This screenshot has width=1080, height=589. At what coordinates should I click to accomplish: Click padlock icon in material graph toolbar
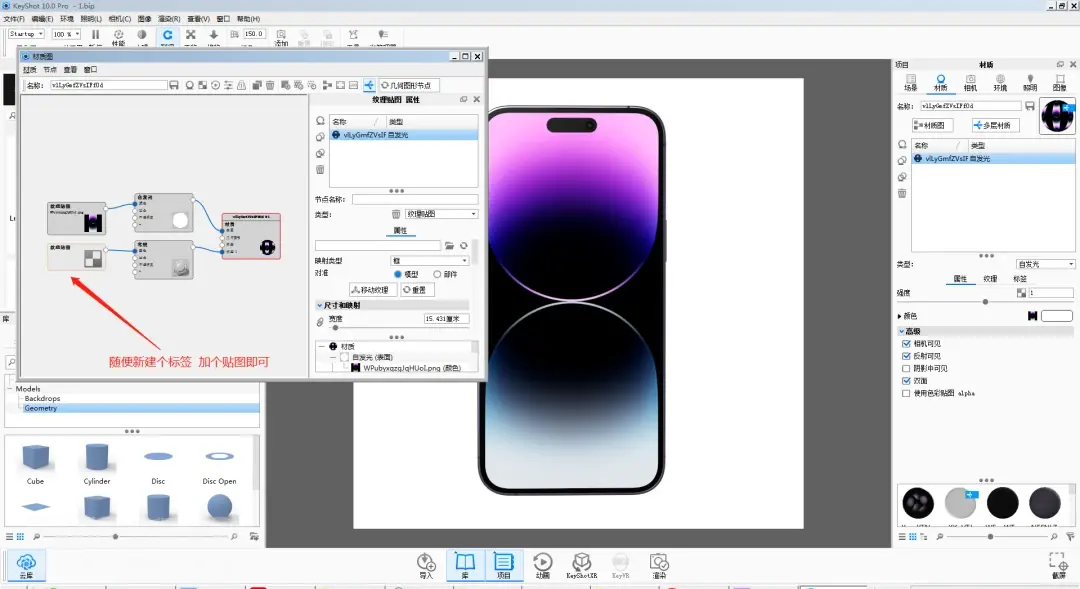(242, 85)
